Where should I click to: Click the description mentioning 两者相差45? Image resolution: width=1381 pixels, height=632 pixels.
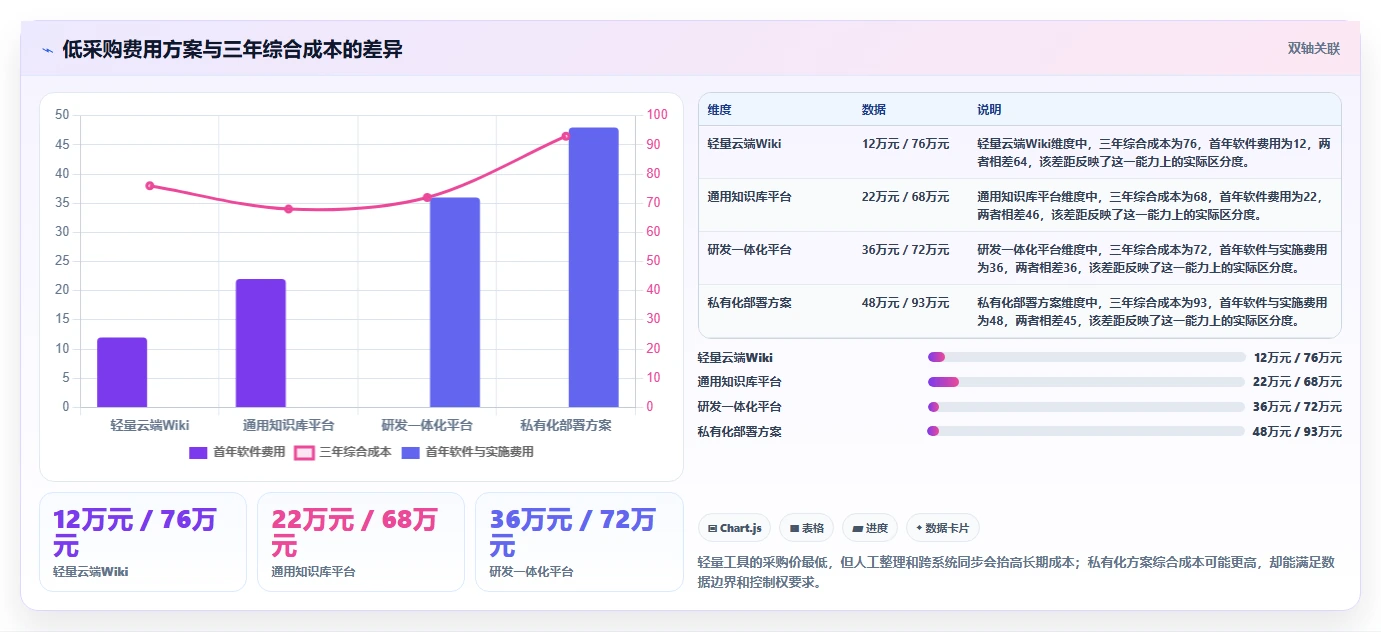click(1154, 311)
